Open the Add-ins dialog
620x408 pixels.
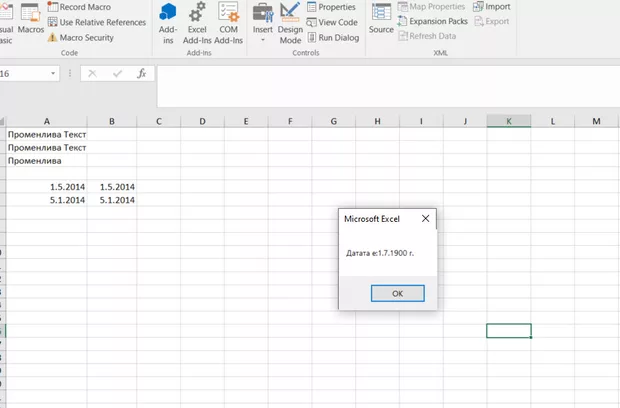point(168,21)
